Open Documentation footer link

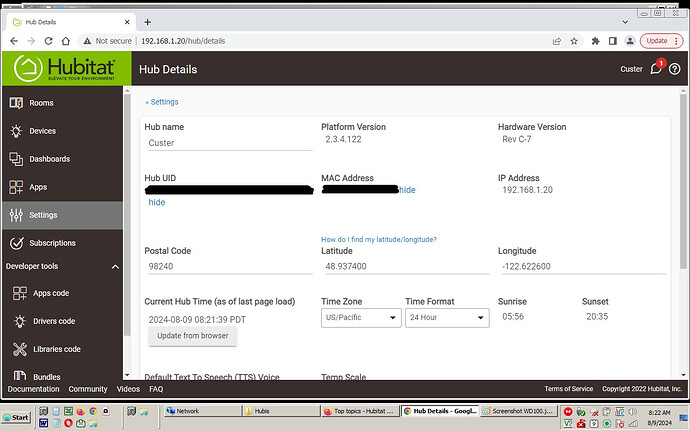pos(33,389)
